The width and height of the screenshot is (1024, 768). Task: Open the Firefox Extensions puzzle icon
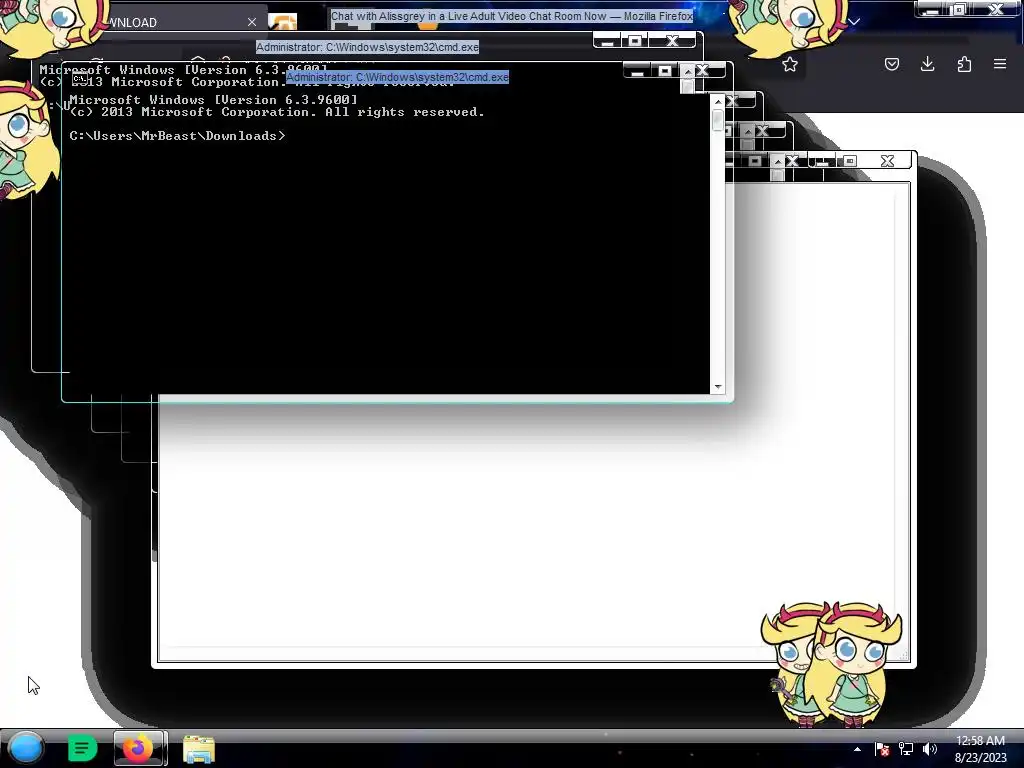coord(964,64)
